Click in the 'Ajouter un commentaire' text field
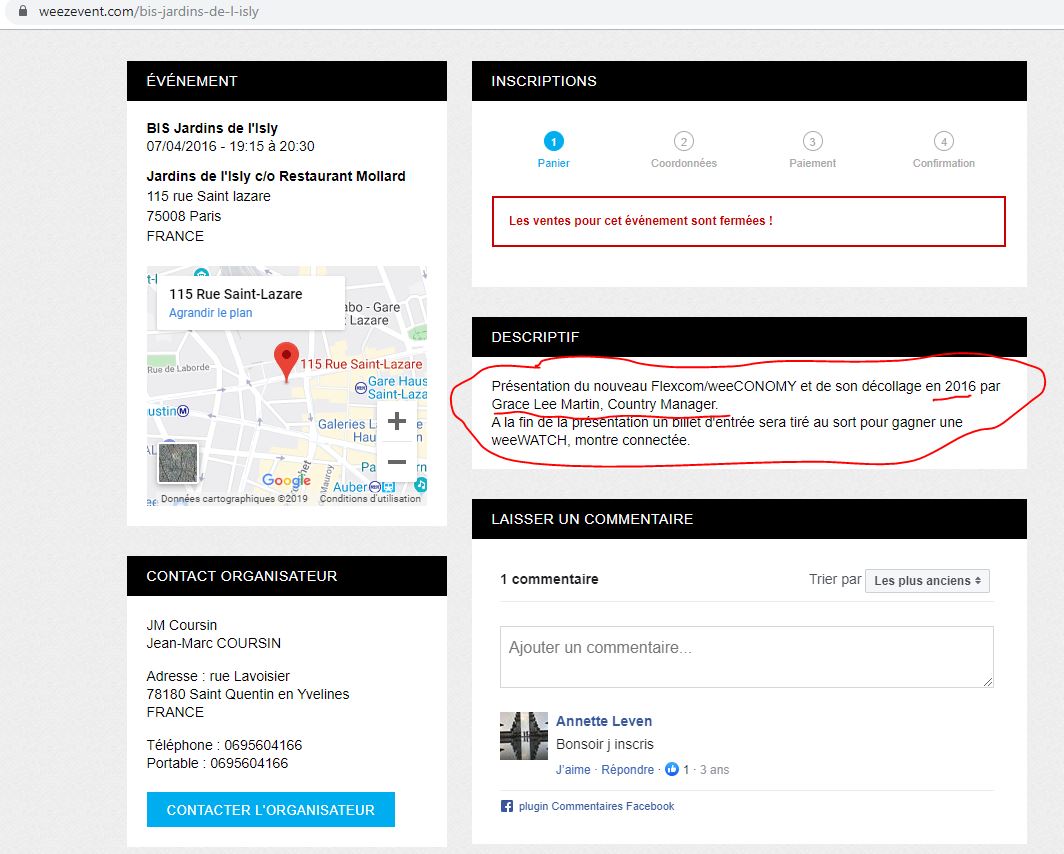The image size is (1064, 854). point(746,657)
